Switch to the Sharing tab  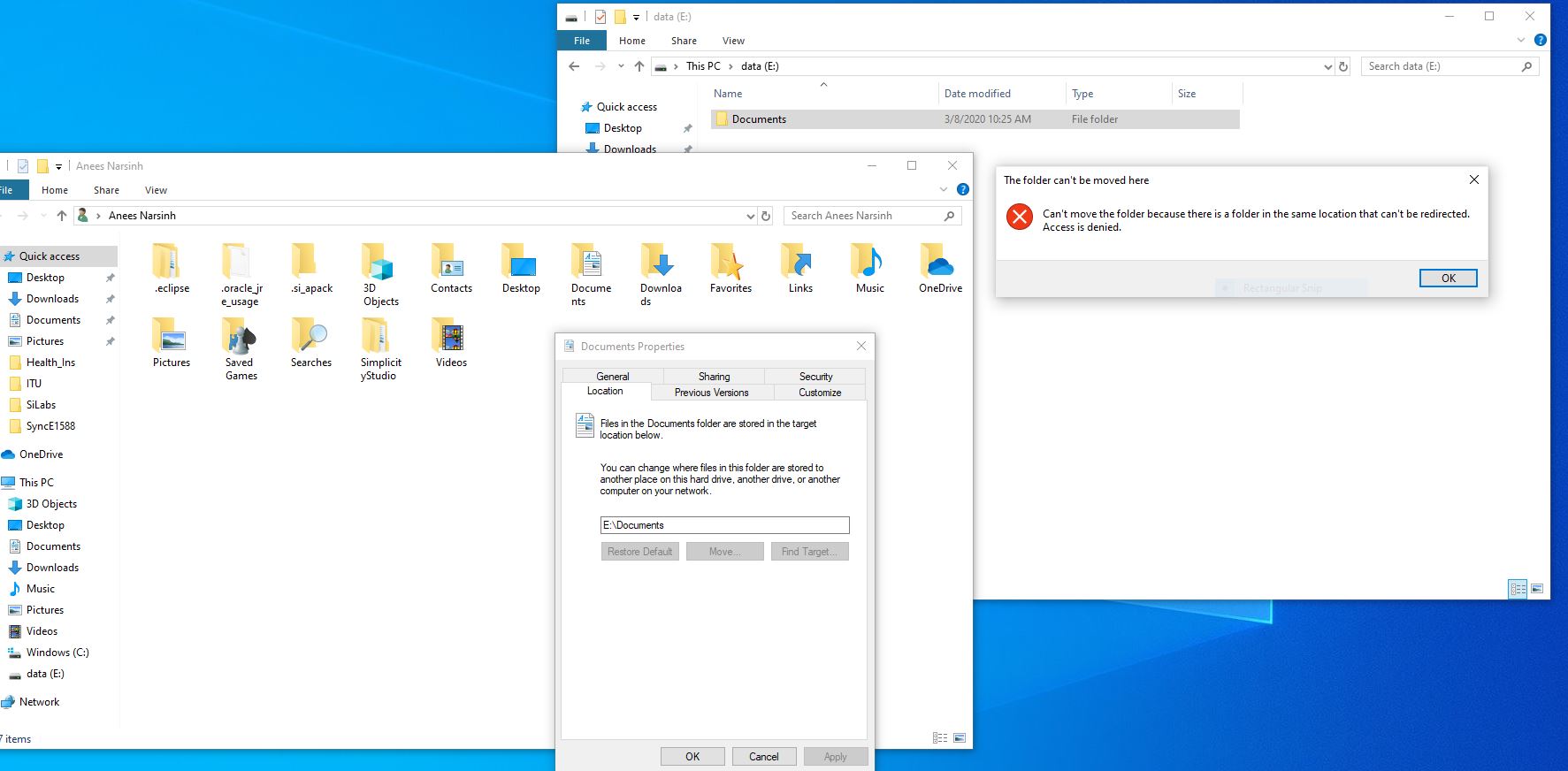(x=714, y=377)
